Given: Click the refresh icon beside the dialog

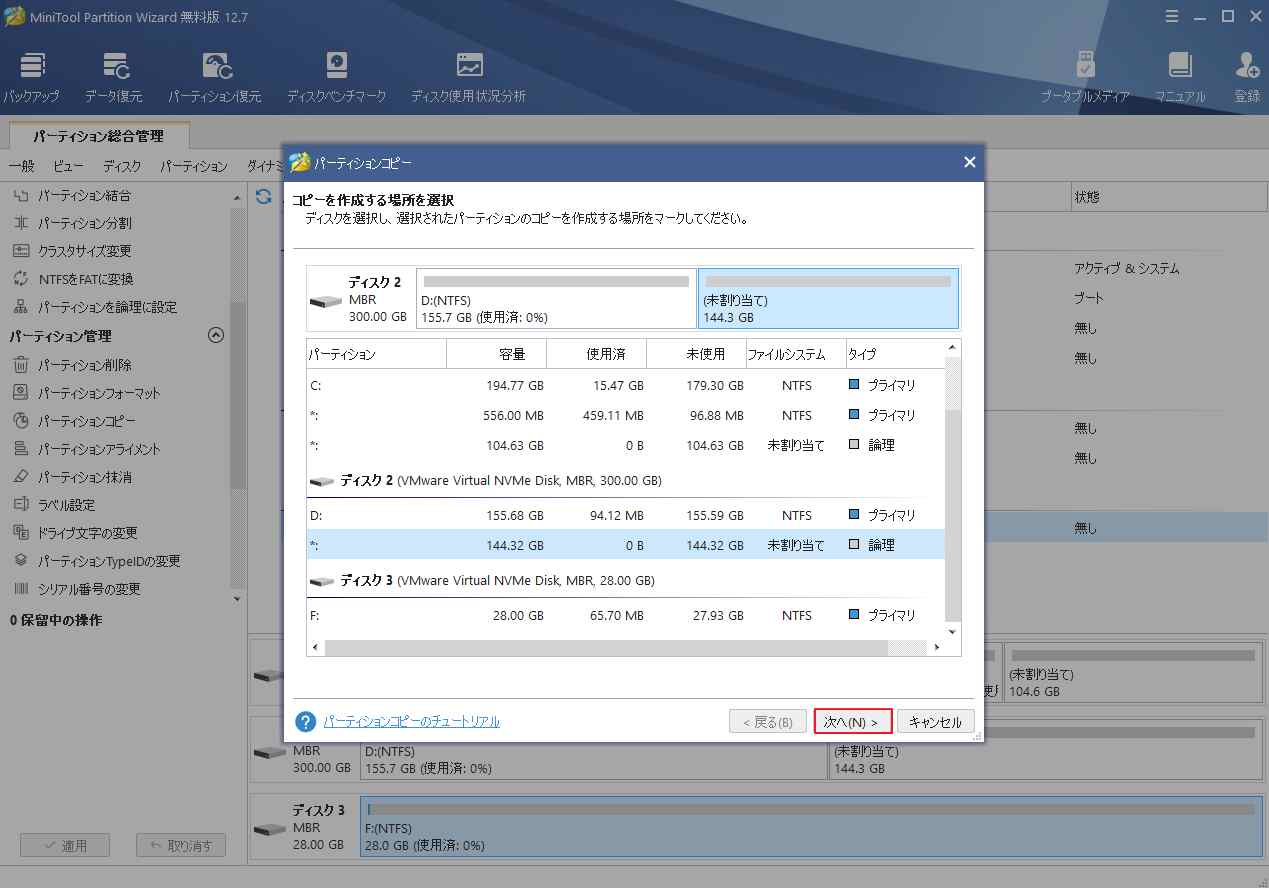Looking at the screenshot, I should click(263, 196).
